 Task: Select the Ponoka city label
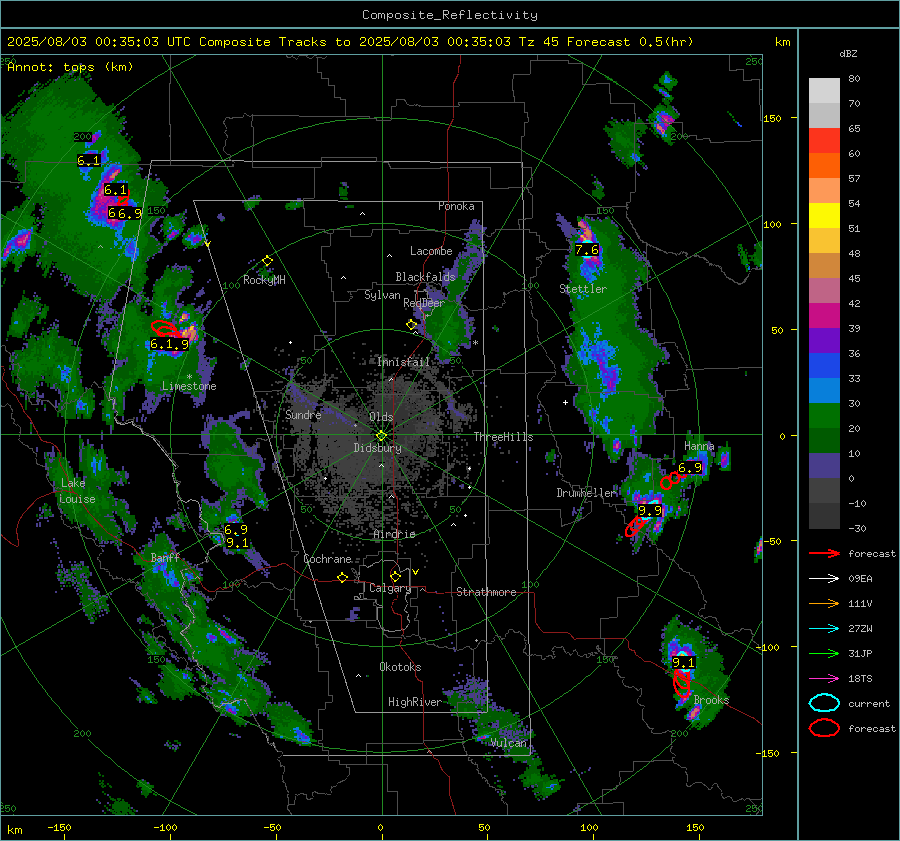coord(456,206)
